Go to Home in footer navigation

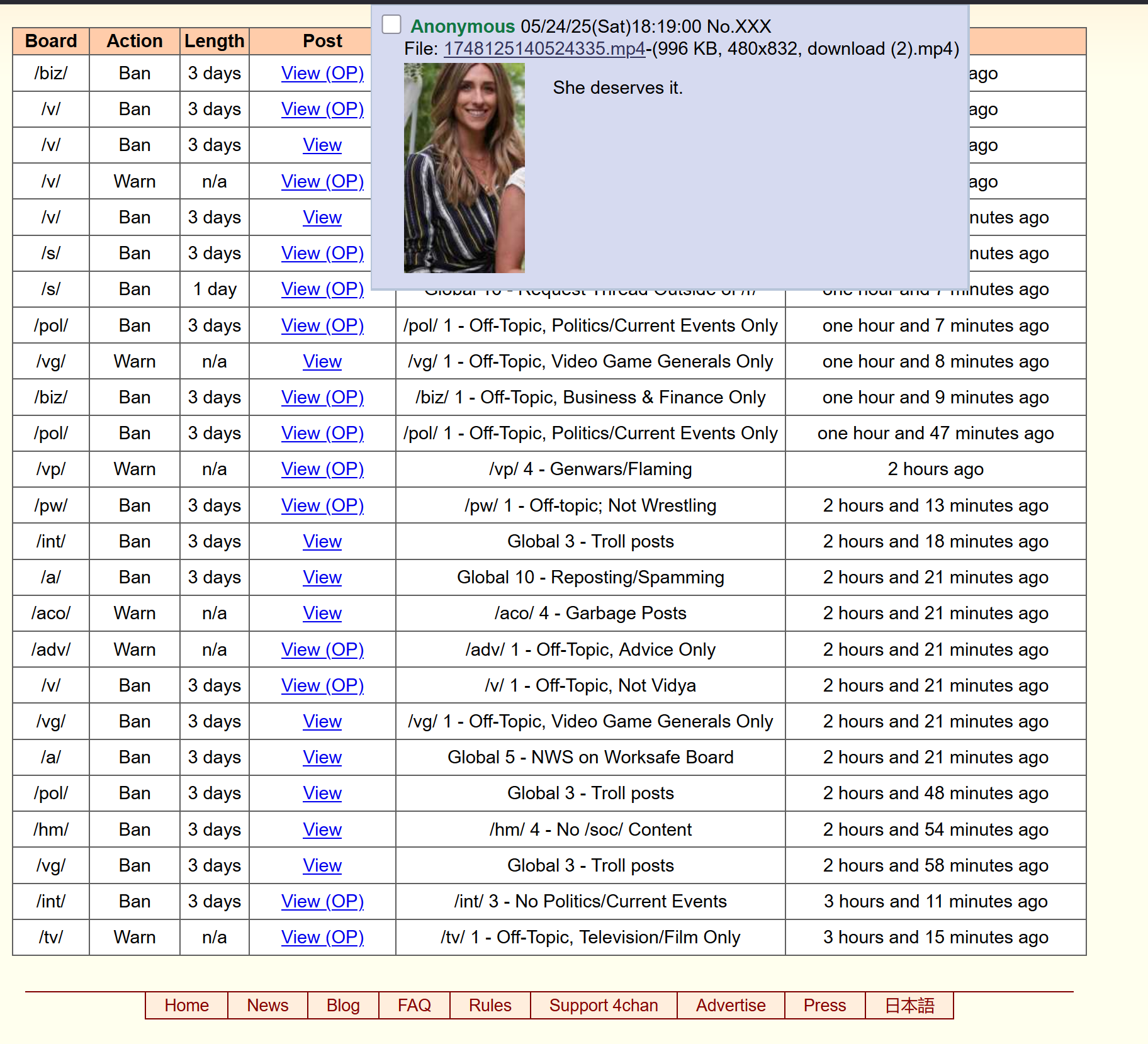[186, 1005]
